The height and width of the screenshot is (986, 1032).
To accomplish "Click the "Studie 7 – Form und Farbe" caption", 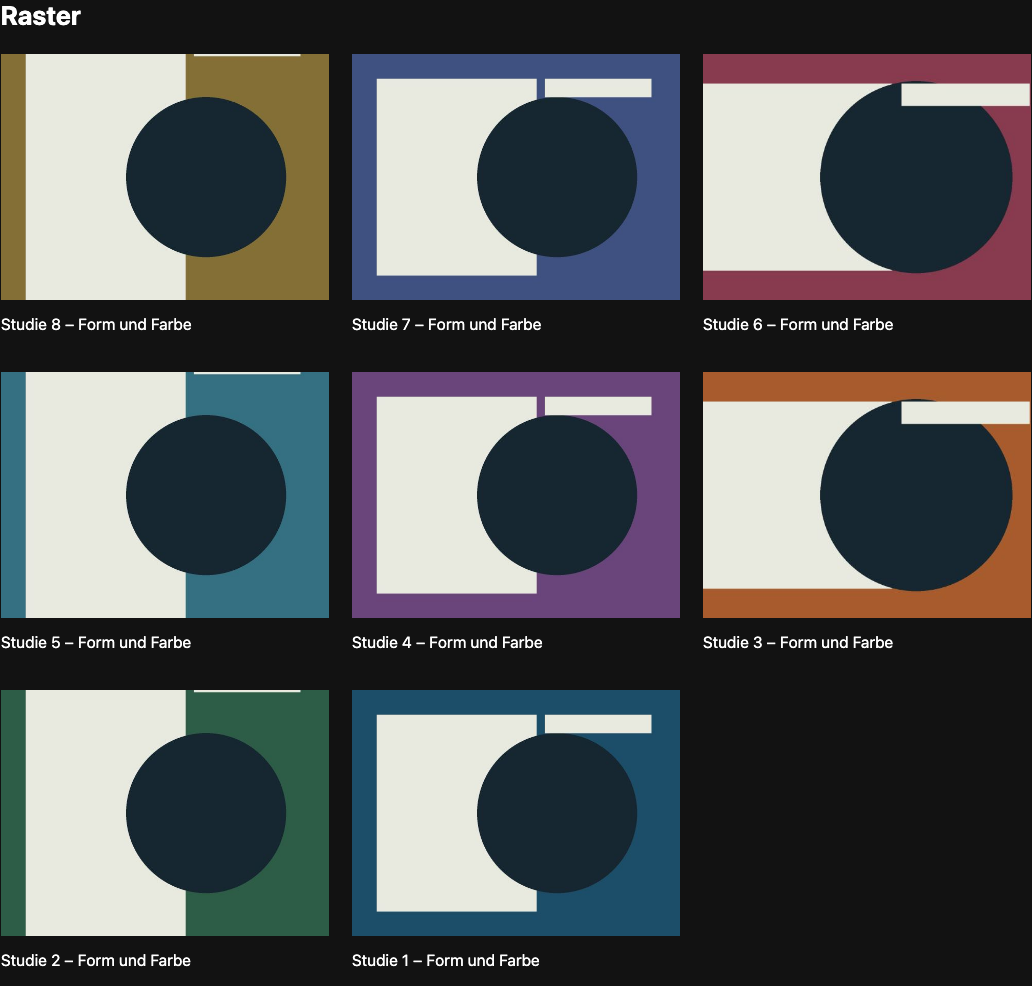I will 447,324.
